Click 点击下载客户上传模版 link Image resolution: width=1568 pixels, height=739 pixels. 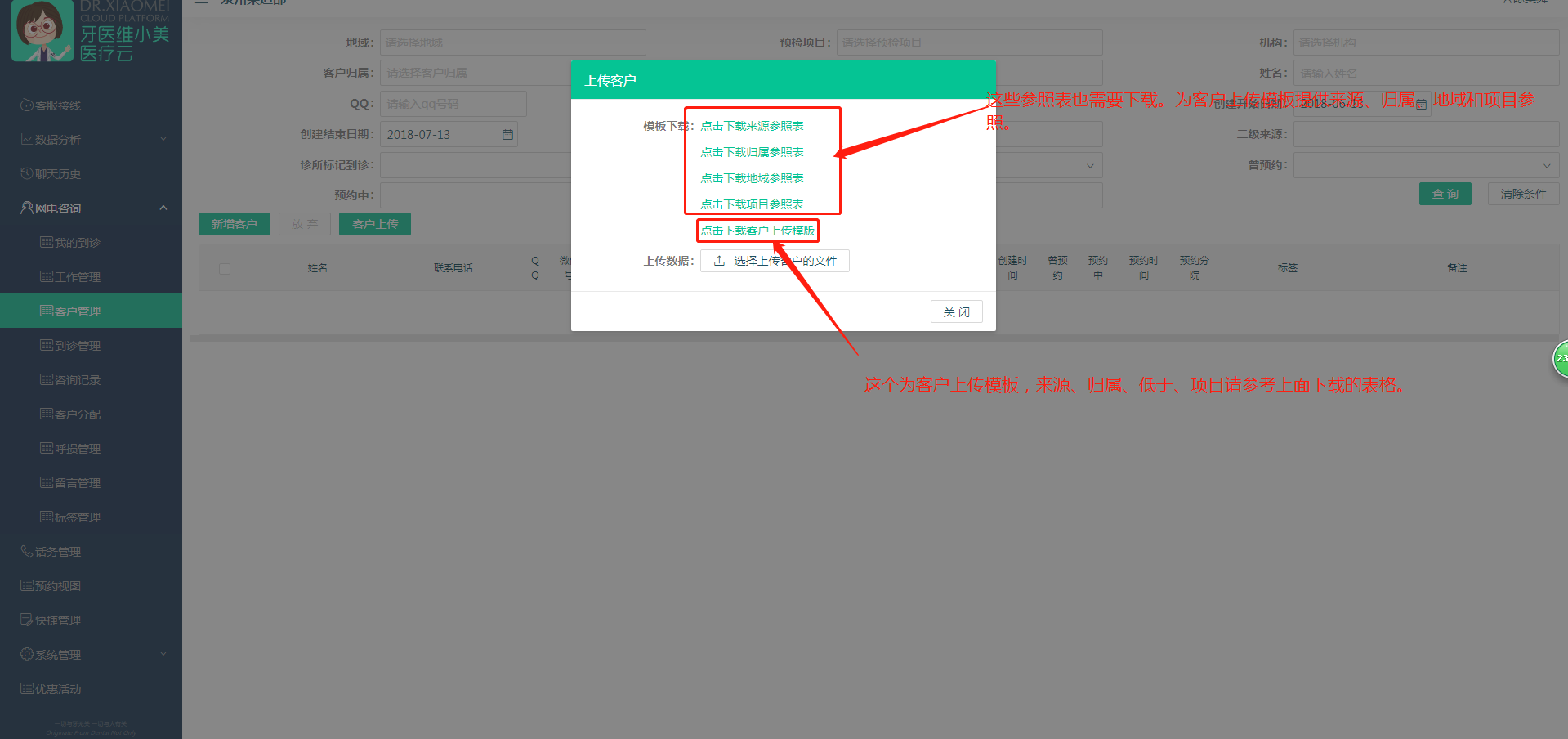coord(757,231)
